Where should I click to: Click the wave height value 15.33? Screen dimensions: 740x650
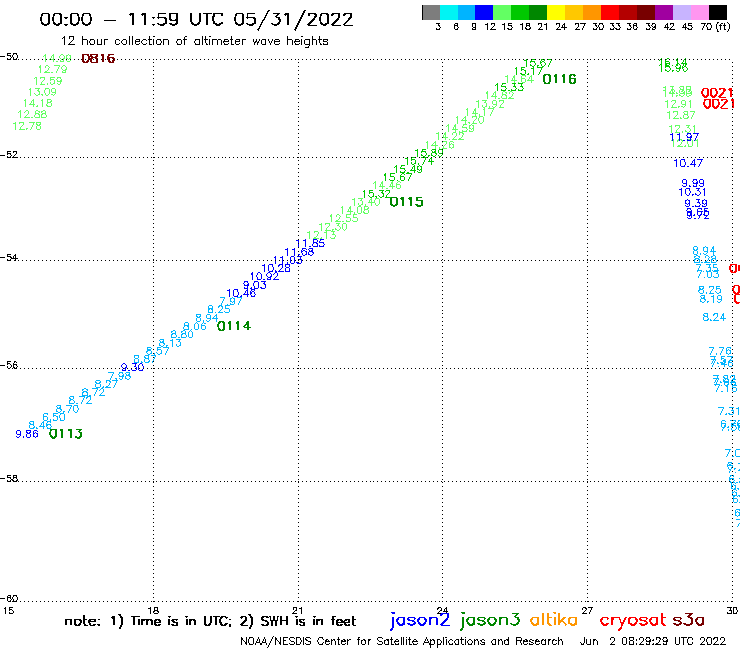(x=509, y=87)
